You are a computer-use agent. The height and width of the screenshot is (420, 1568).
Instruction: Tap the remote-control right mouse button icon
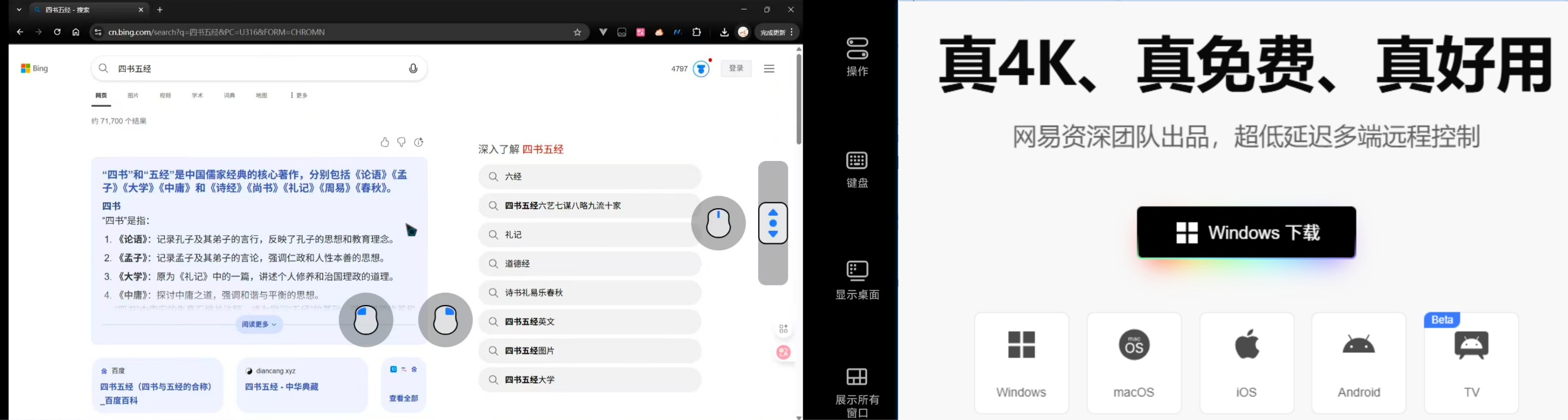[445, 320]
